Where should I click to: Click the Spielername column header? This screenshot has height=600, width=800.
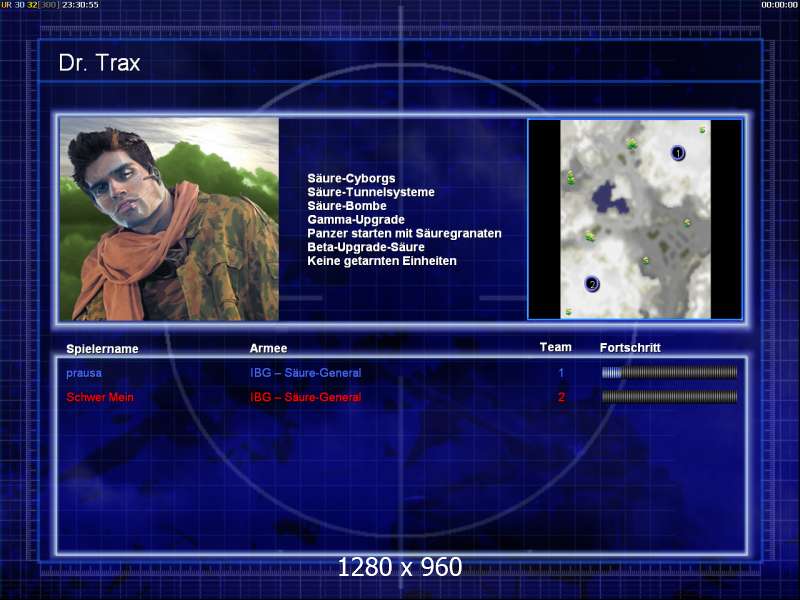coord(103,349)
